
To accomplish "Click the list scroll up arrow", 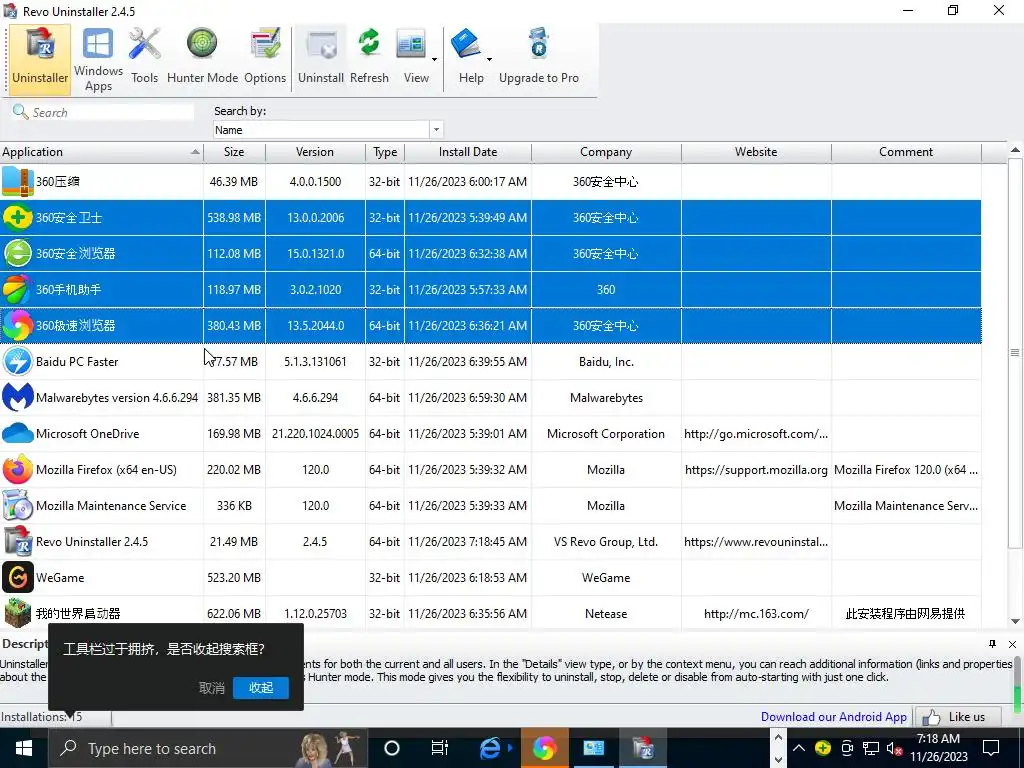I will [x=1015, y=151].
